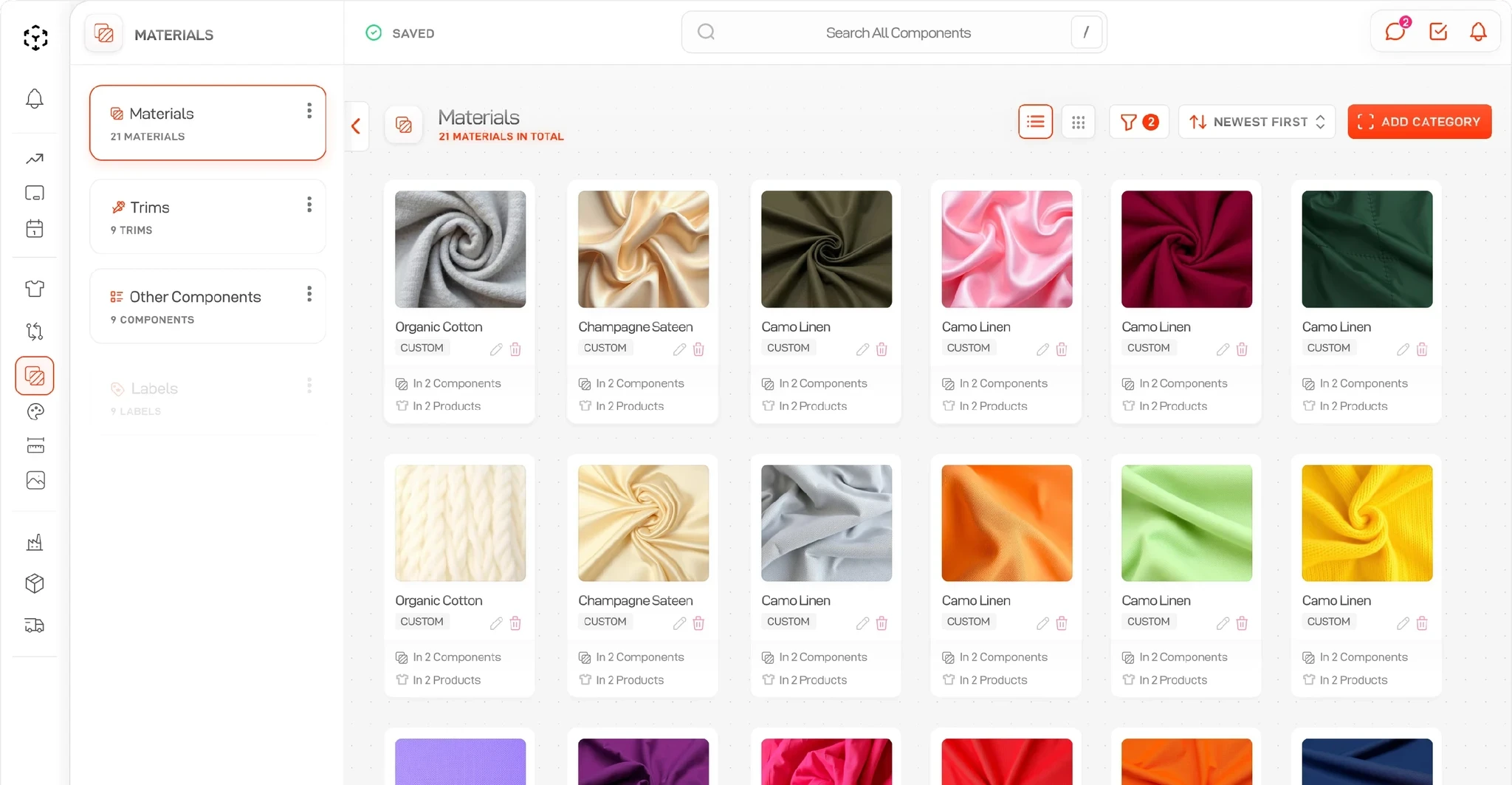
Task: Select the Labels category card
Action: pyautogui.click(x=207, y=397)
